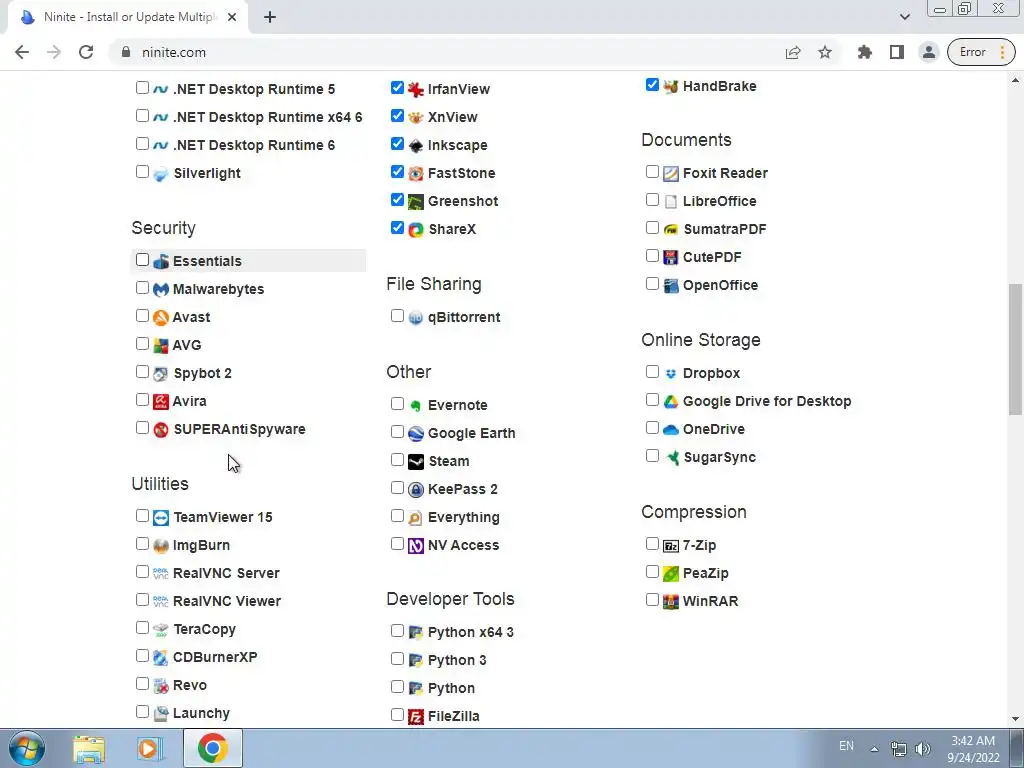Open the tab search dropdown arrow
The height and width of the screenshot is (768, 1024).
tap(904, 17)
